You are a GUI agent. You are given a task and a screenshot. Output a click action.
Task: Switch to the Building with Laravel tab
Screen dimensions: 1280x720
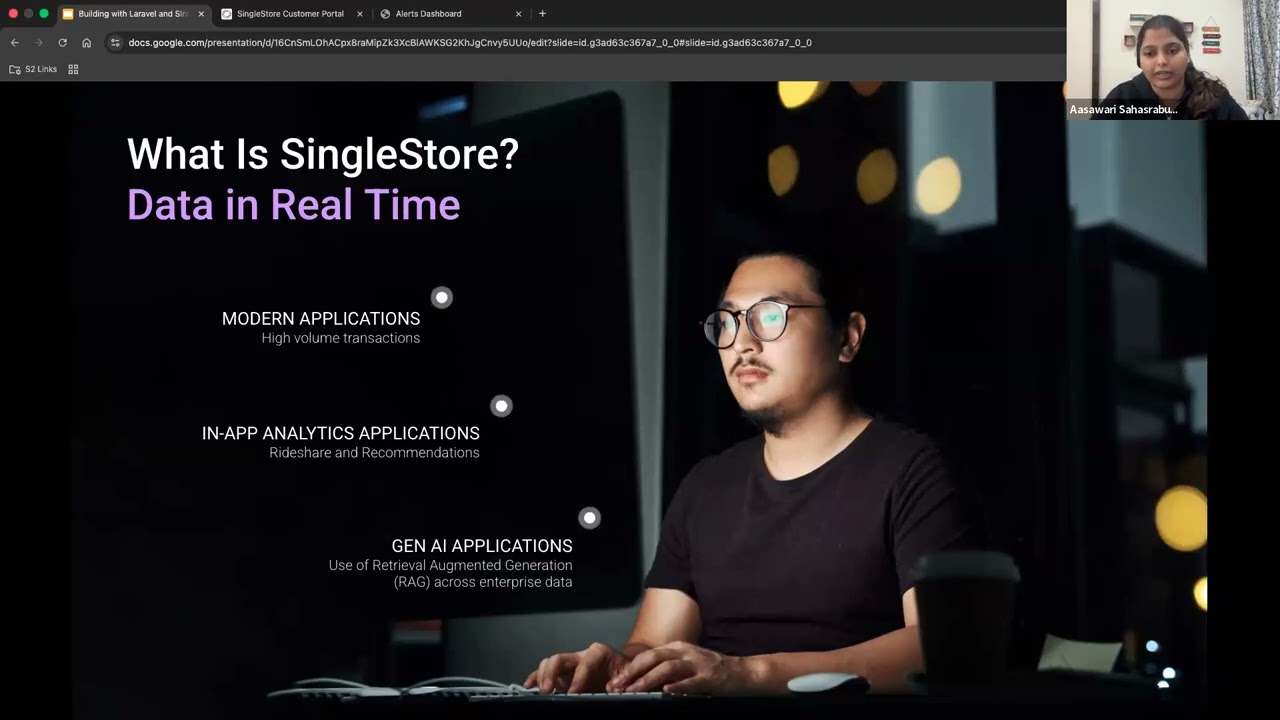pyautogui.click(x=134, y=14)
